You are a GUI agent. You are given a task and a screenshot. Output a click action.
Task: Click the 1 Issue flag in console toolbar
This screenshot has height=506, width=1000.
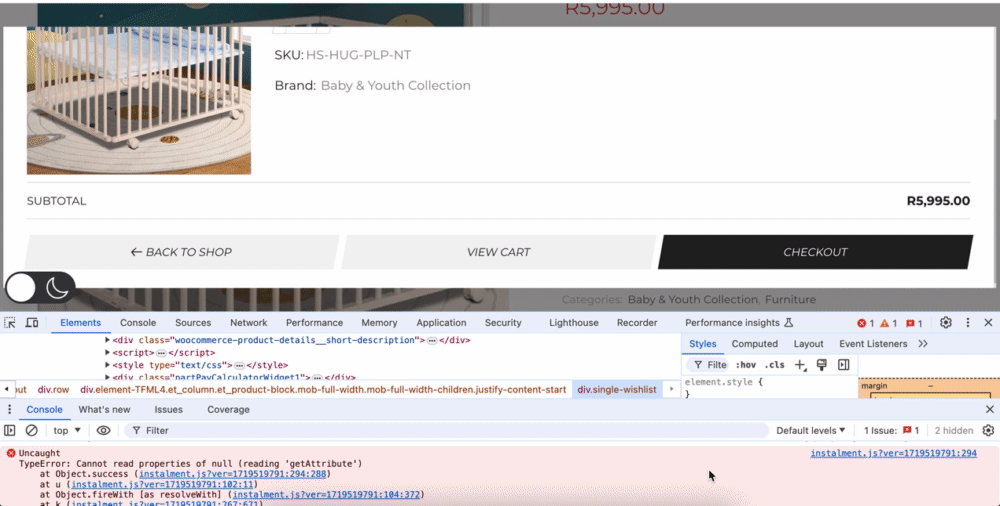coord(892,431)
